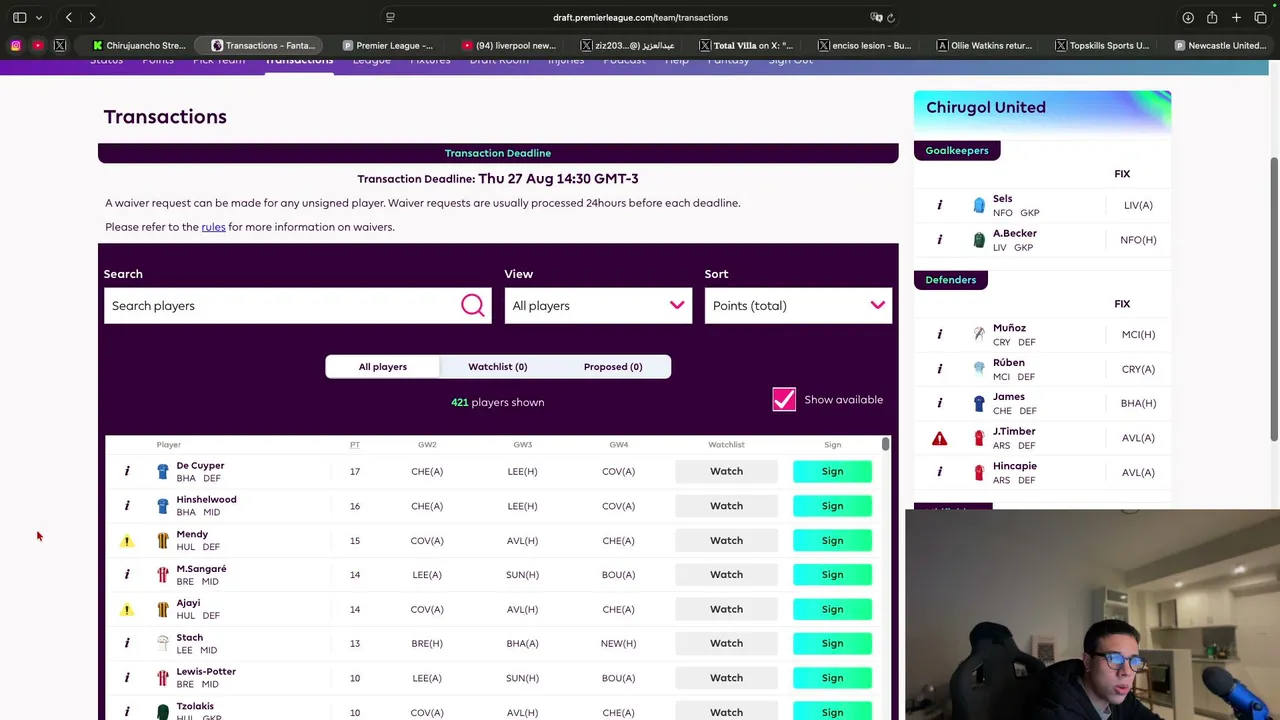Open info for A.Becker
Screen dimensions: 1280x720
point(940,239)
